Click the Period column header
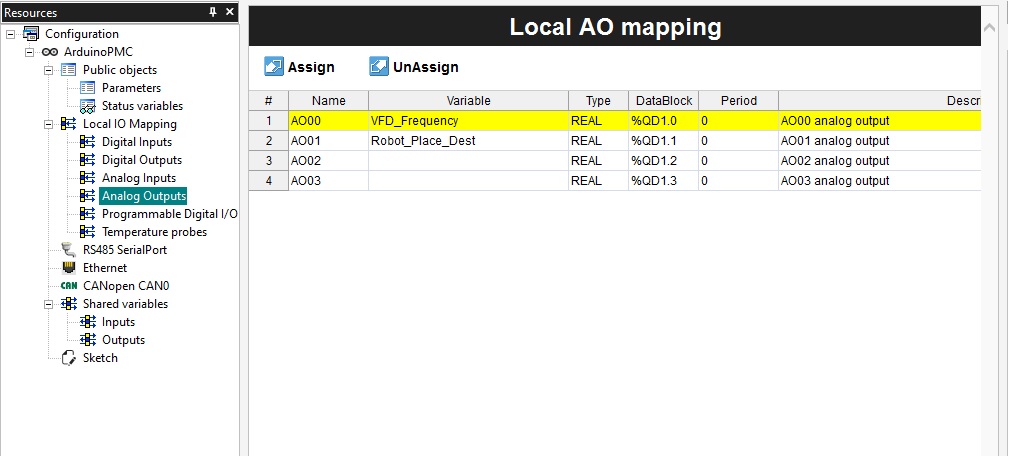Screen dimensions: 1013x456 coord(738,101)
